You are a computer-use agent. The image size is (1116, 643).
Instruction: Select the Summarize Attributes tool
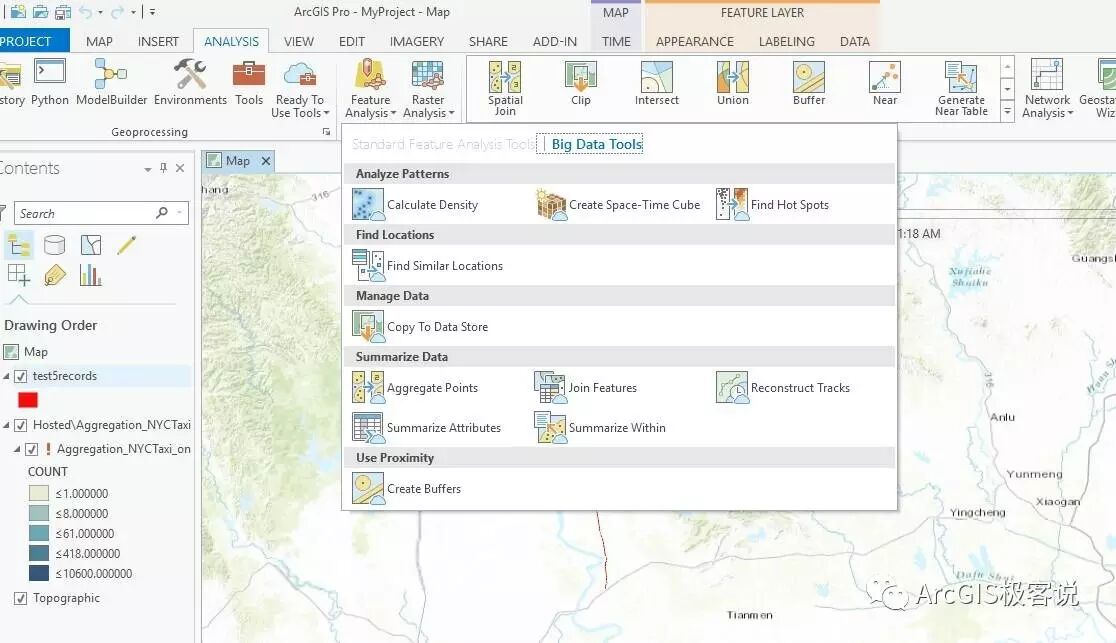pyautogui.click(x=427, y=428)
